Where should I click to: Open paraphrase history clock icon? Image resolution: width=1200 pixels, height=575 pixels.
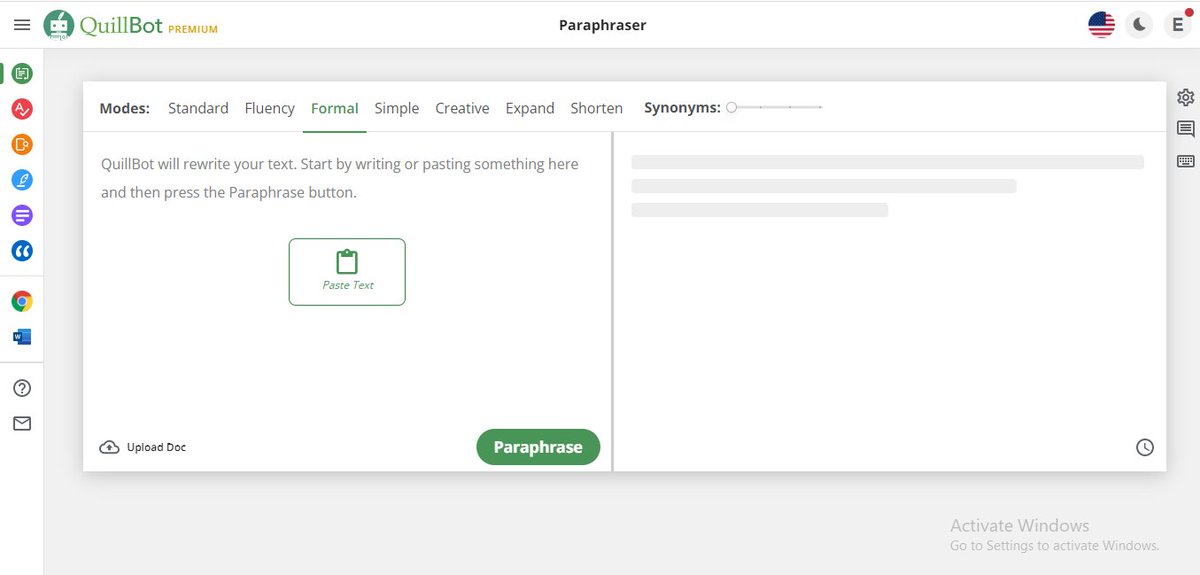tap(1145, 448)
